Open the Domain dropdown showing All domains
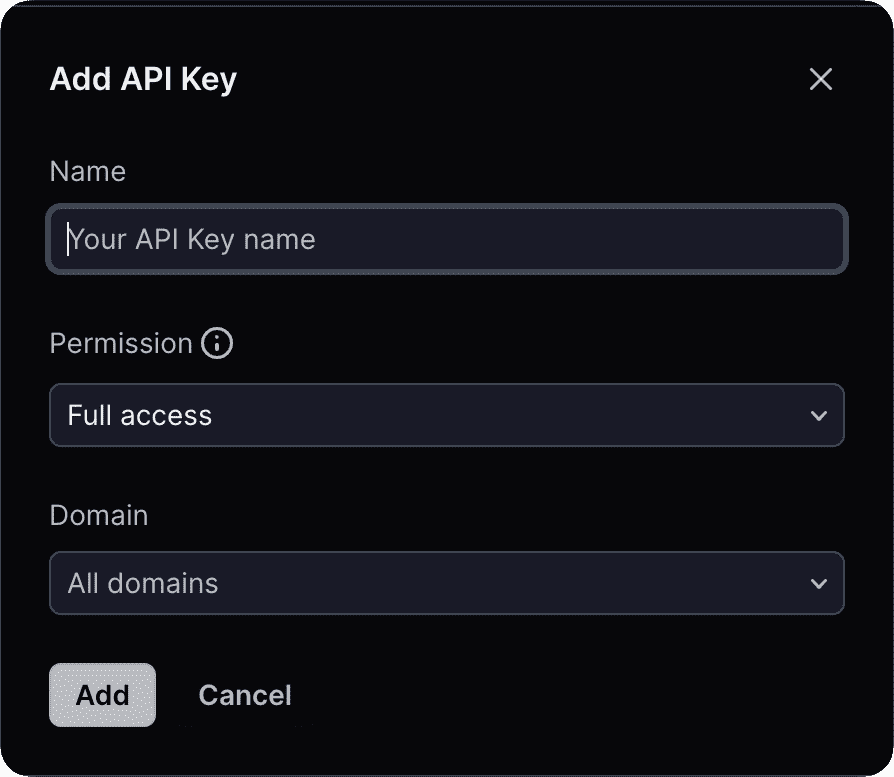 click(x=446, y=583)
